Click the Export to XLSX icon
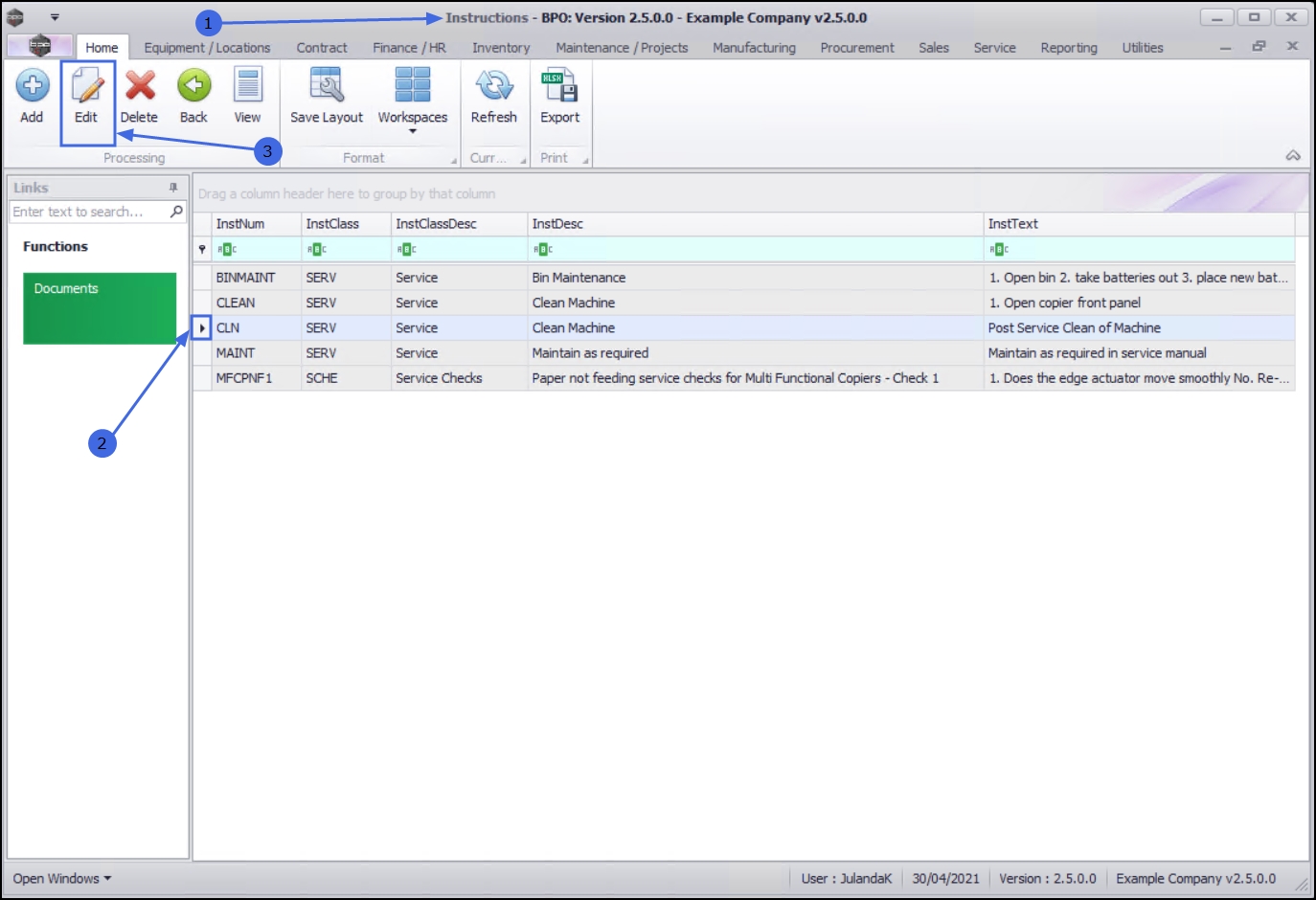The height and width of the screenshot is (900, 1316). click(559, 85)
